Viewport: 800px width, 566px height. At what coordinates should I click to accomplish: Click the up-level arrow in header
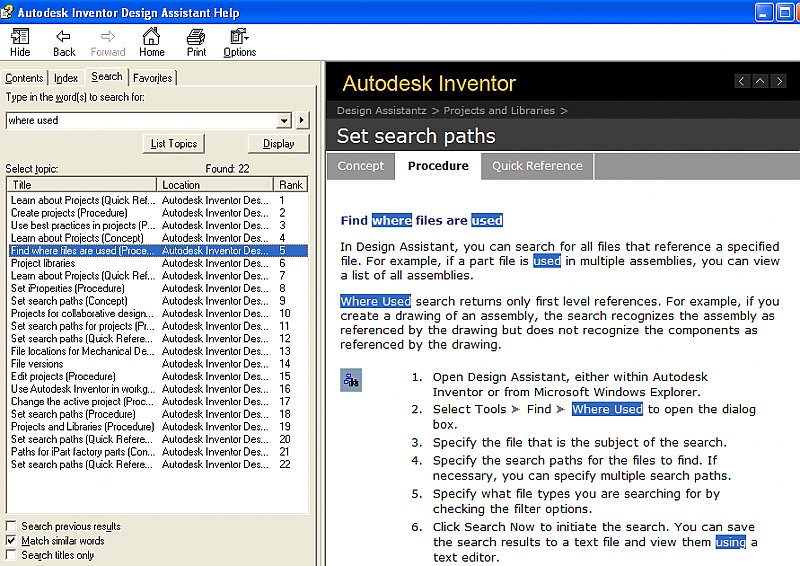click(760, 81)
